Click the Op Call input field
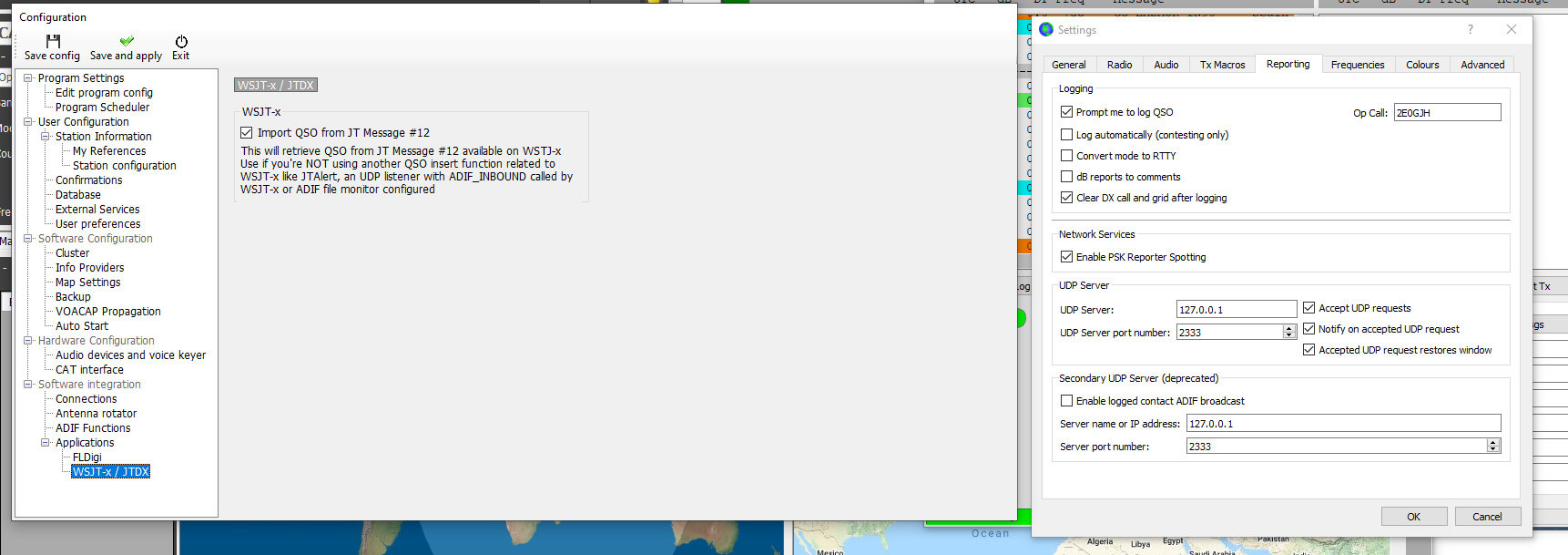The width and height of the screenshot is (1568, 555). pos(1447,113)
